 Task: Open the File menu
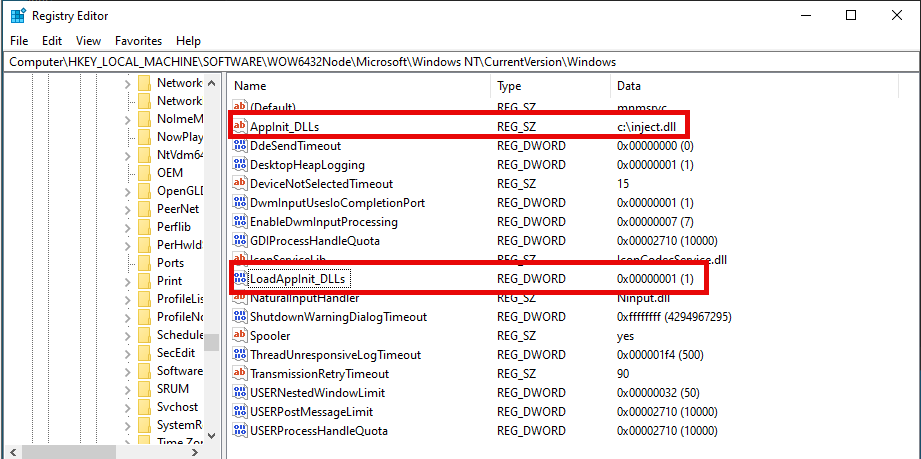(x=19, y=41)
